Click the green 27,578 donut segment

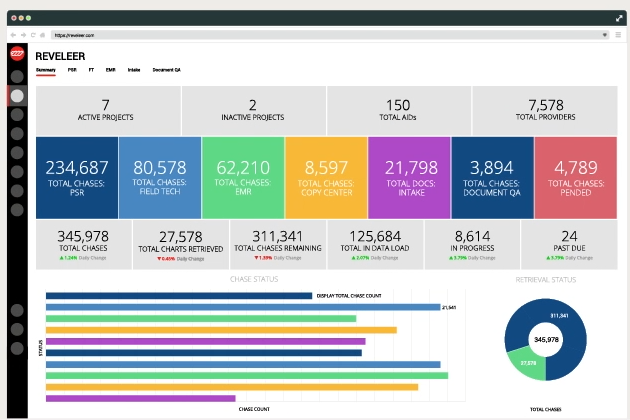pos(527,365)
